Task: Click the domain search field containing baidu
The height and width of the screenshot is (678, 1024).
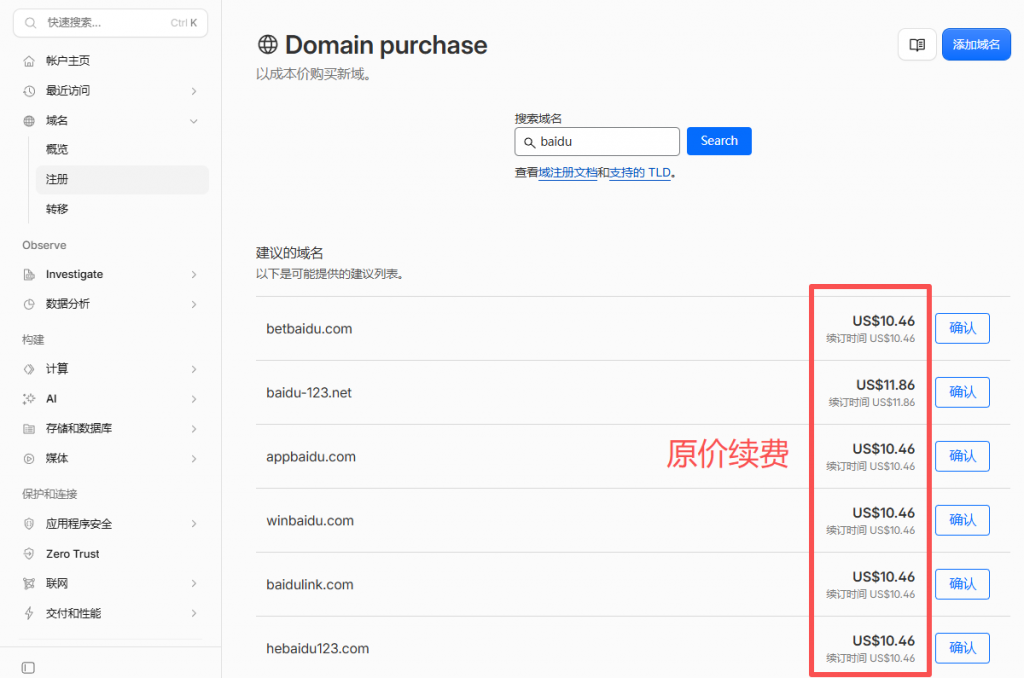Action: 597,142
